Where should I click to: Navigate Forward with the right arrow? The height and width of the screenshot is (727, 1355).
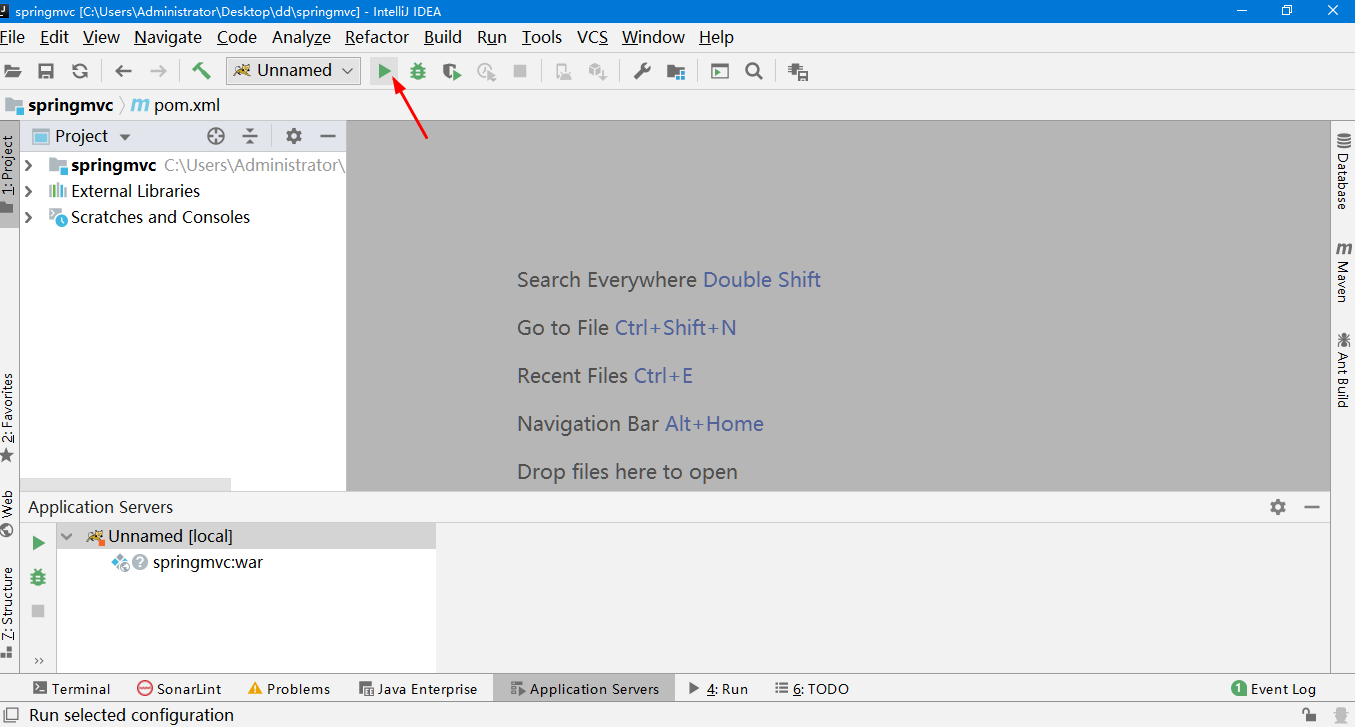(158, 71)
